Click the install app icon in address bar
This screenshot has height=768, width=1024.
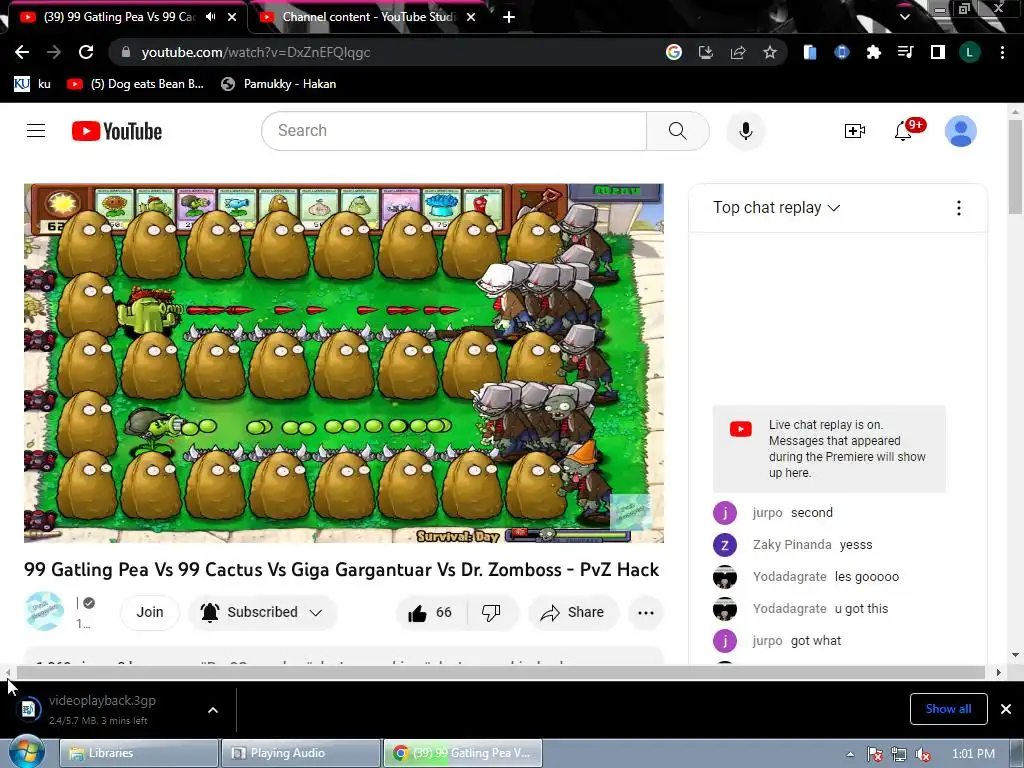[706, 52]
